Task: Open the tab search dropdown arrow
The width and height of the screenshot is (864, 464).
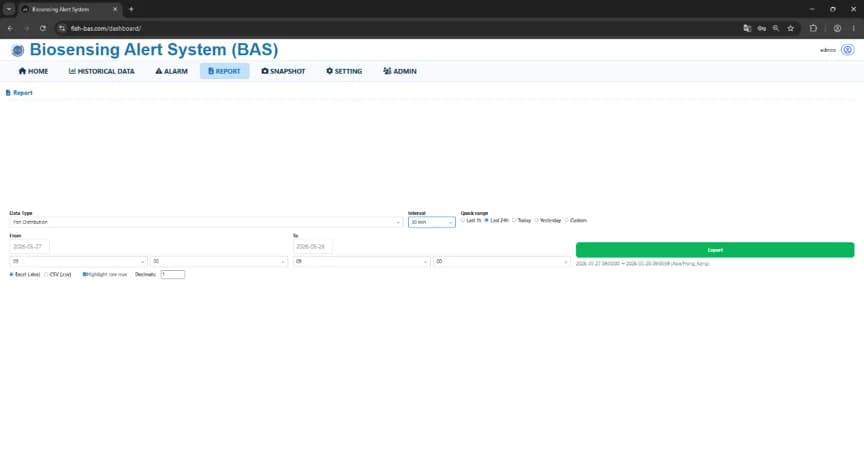Action: 9,9
